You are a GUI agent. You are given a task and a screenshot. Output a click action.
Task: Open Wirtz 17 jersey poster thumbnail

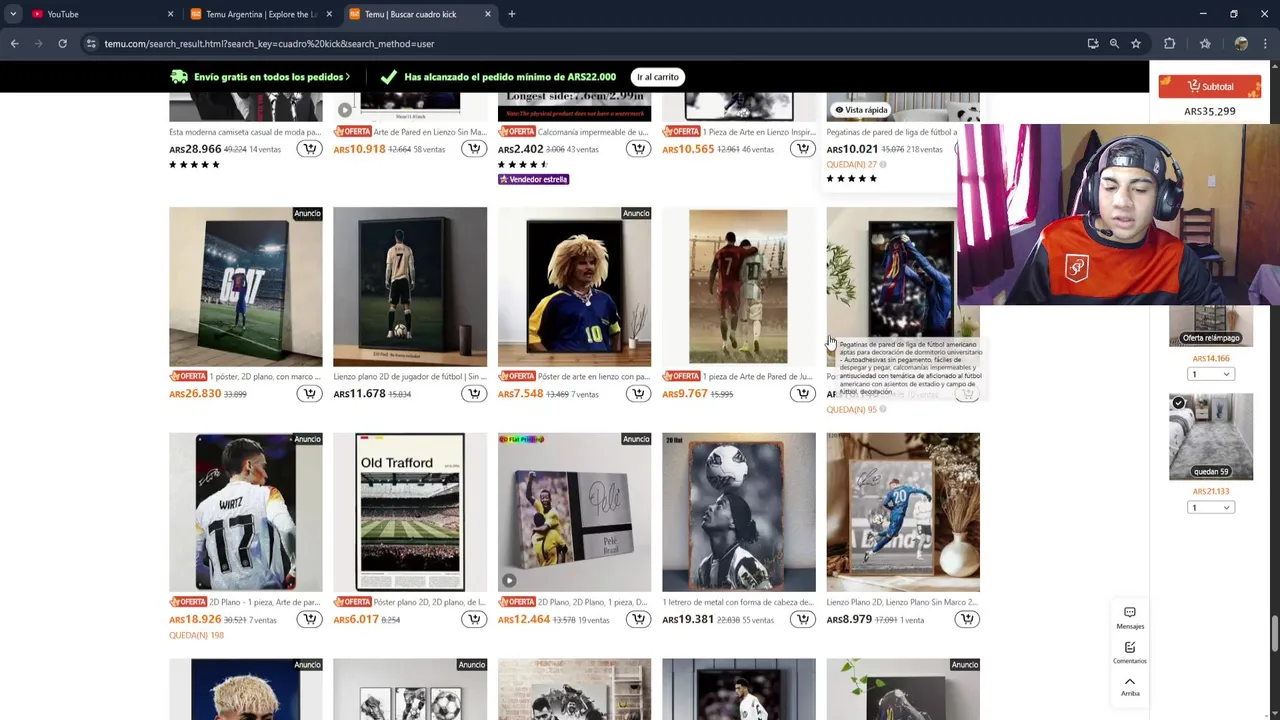tap(246, 512)
